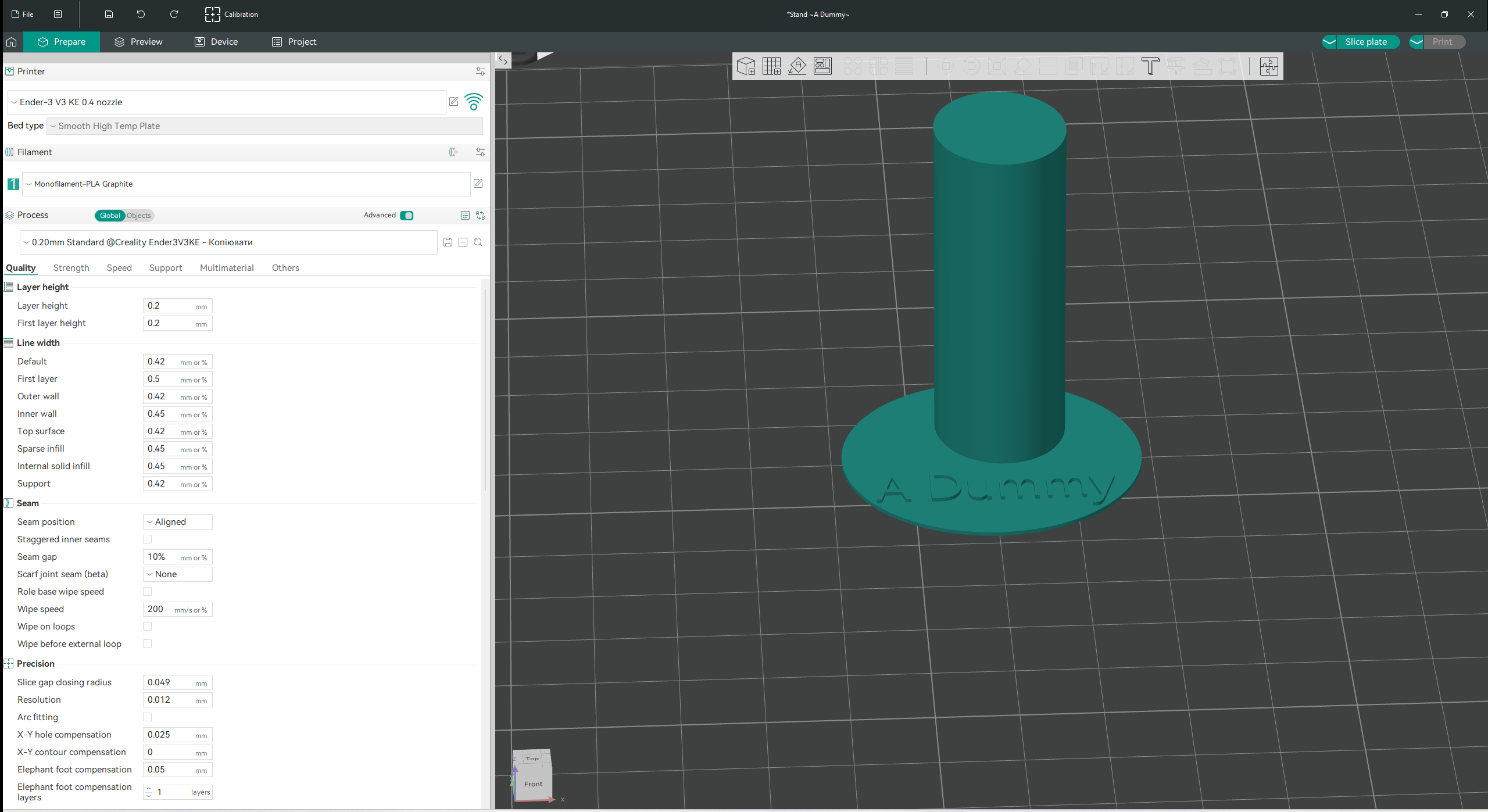Open the Preview tab
Screen dimensions: 1488x812
pos(138,42)
